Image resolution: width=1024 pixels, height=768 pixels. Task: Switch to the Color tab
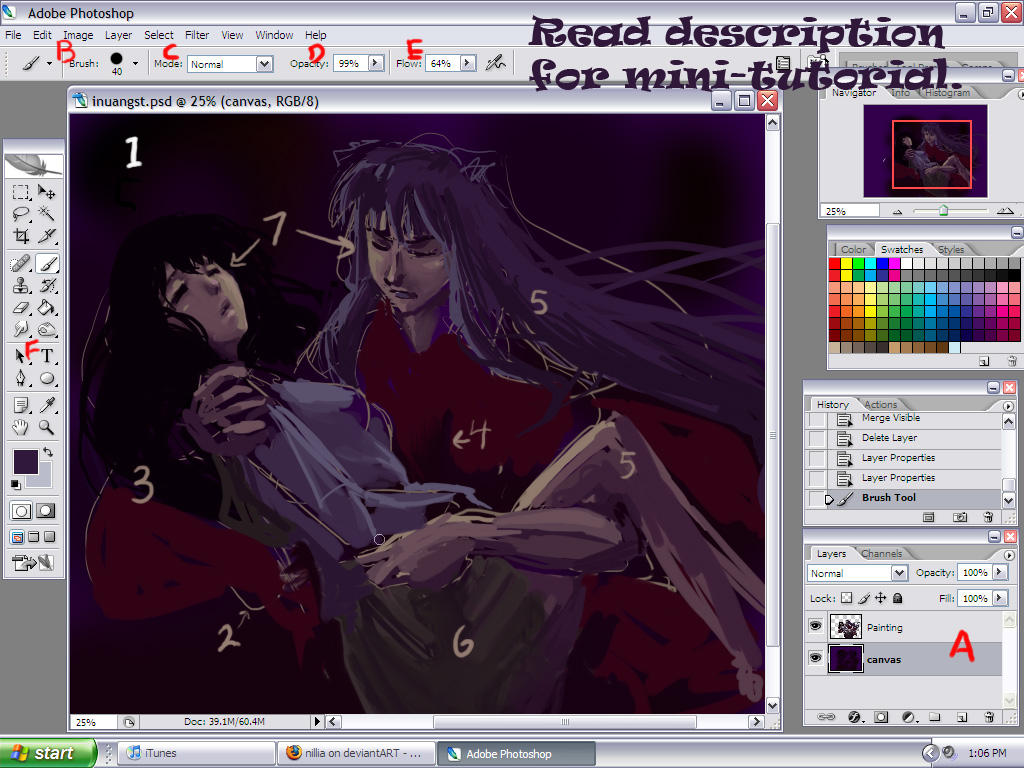click(853, 249)
